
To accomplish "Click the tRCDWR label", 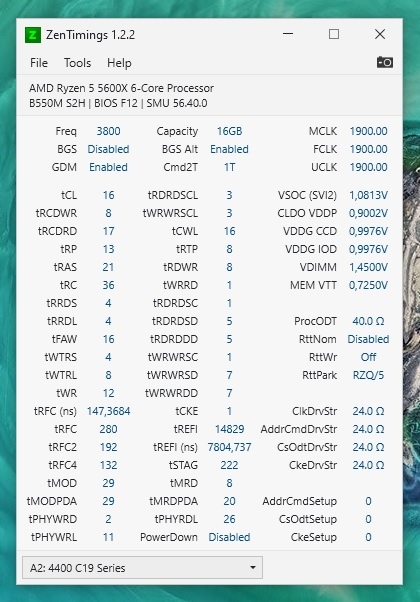I will tap(56, 213).
